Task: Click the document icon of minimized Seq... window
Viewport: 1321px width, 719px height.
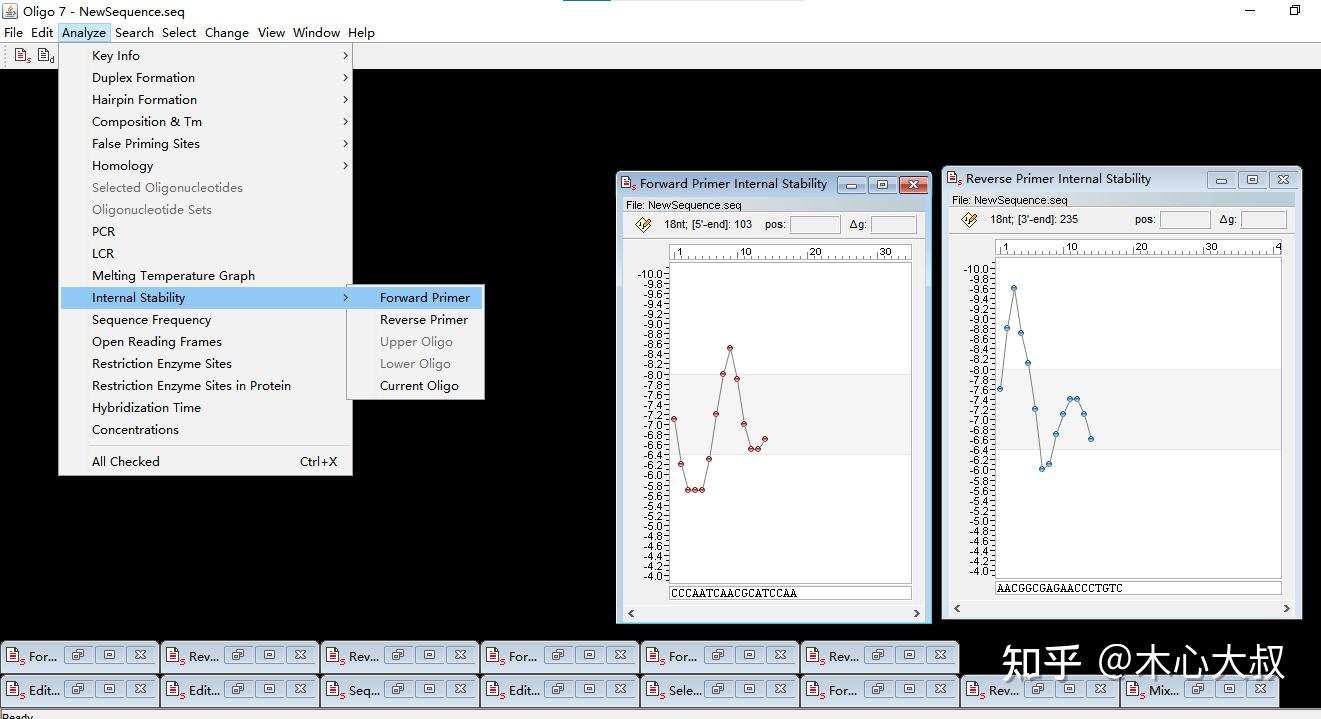Action: click(x=334, y=690)
